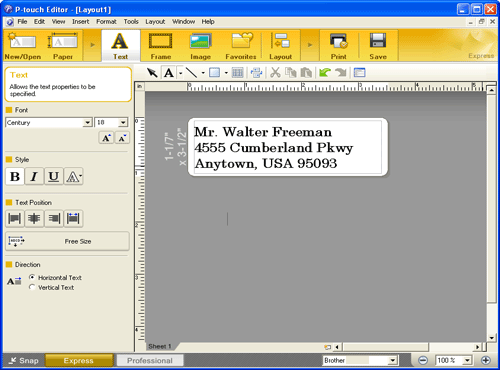Select the arrow pointer tool
Screen dimensions: 500x370
tap(152, 72)
